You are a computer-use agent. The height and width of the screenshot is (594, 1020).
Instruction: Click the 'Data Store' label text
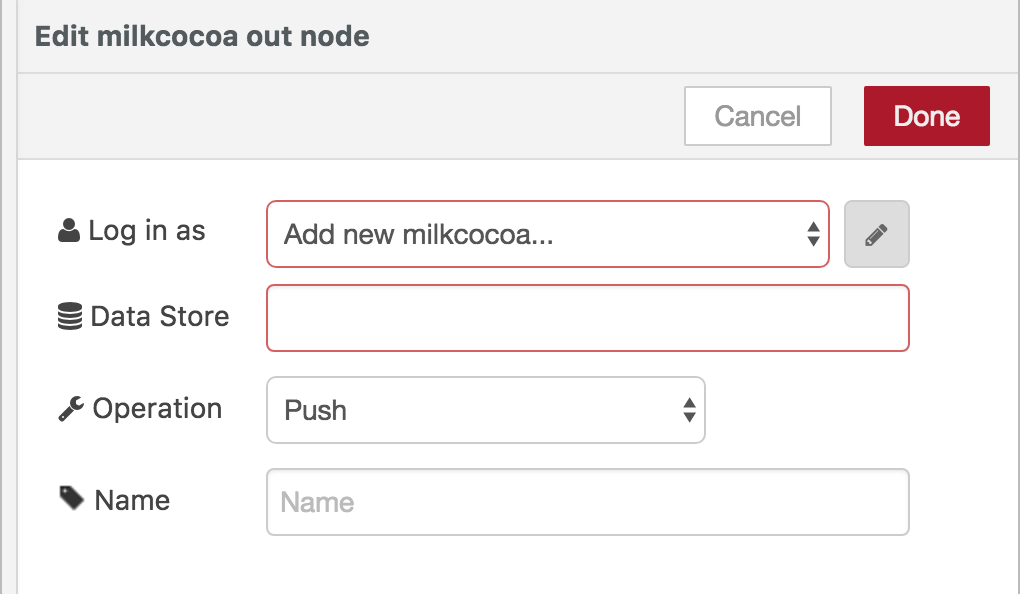pos(159,317)
